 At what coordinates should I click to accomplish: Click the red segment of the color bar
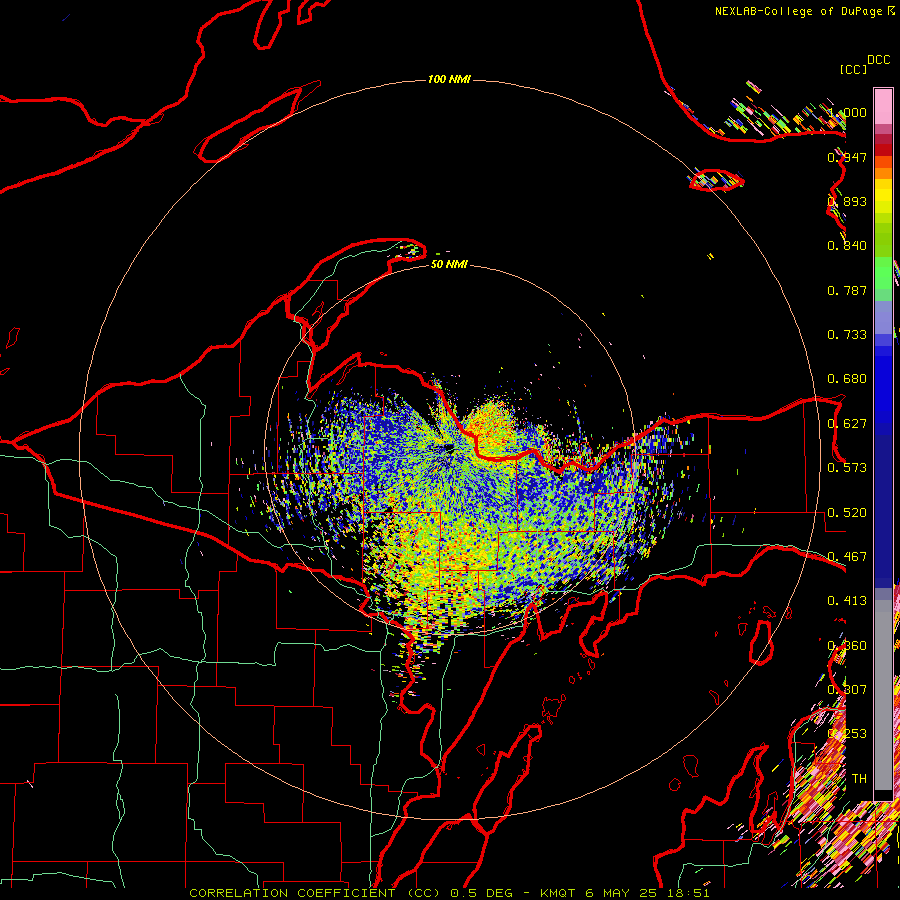883,150
